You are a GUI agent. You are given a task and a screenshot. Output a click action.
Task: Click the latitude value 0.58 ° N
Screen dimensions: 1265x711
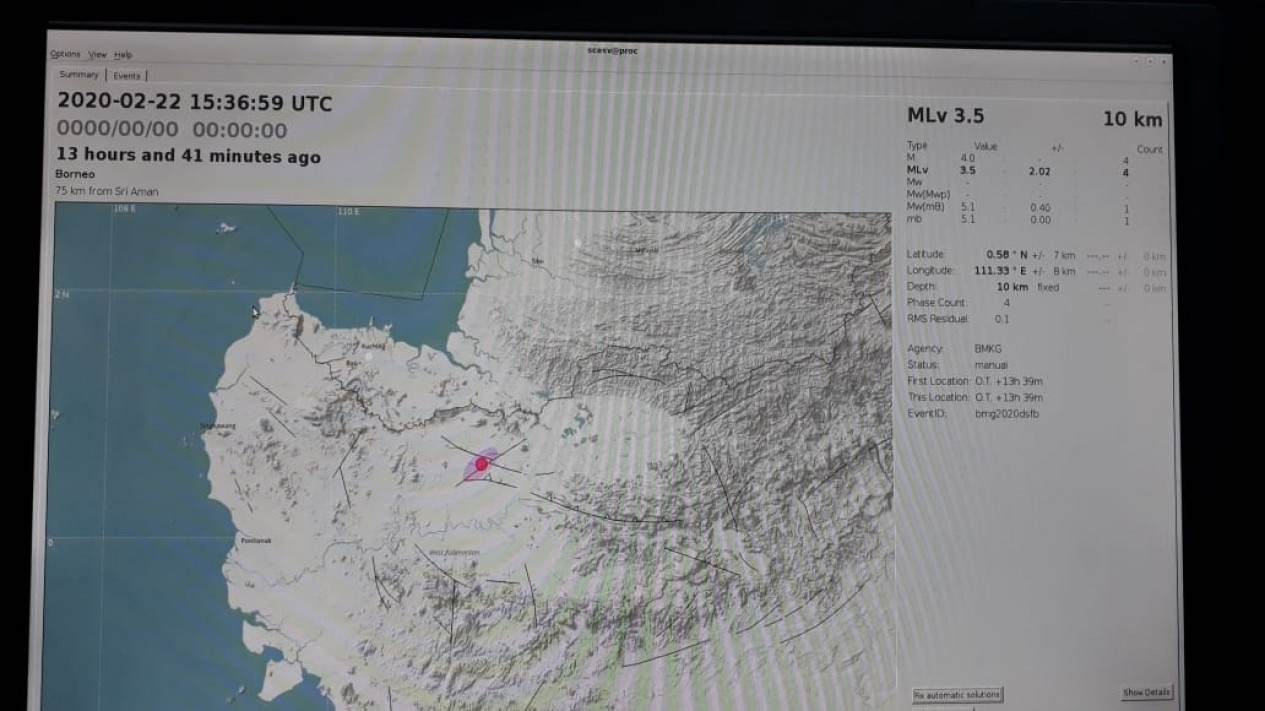click(x=1008, y=255)
